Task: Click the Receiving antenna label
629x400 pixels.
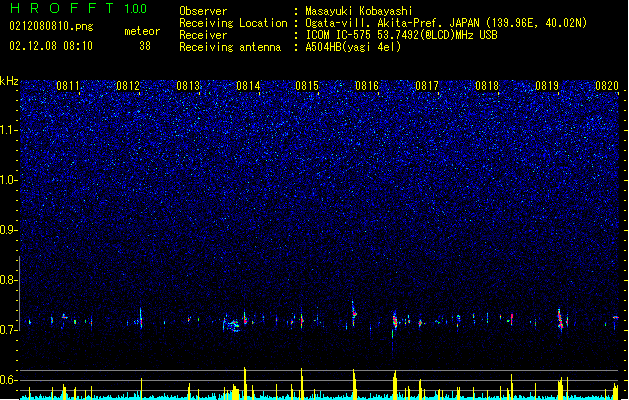Action: (x=230, y=47)
